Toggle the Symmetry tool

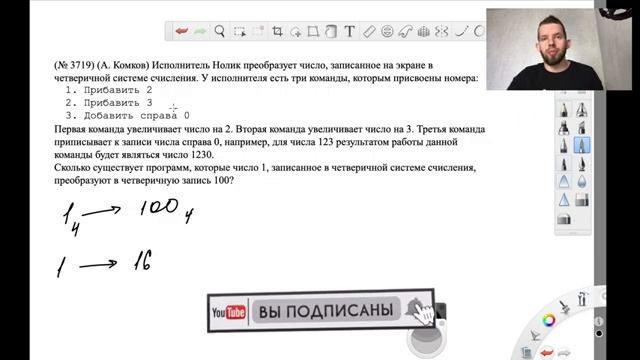point(442,31)
